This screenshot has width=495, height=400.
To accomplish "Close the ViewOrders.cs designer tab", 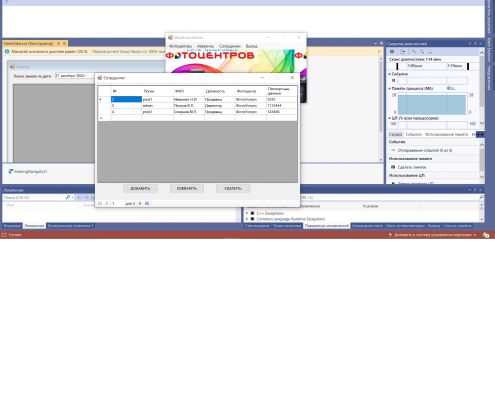I will [65, 43].
